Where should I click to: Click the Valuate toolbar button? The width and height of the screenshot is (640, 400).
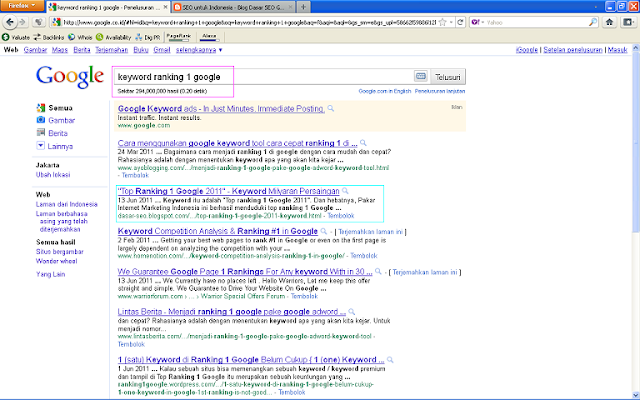pyautogui.click(x=16, y=37)
